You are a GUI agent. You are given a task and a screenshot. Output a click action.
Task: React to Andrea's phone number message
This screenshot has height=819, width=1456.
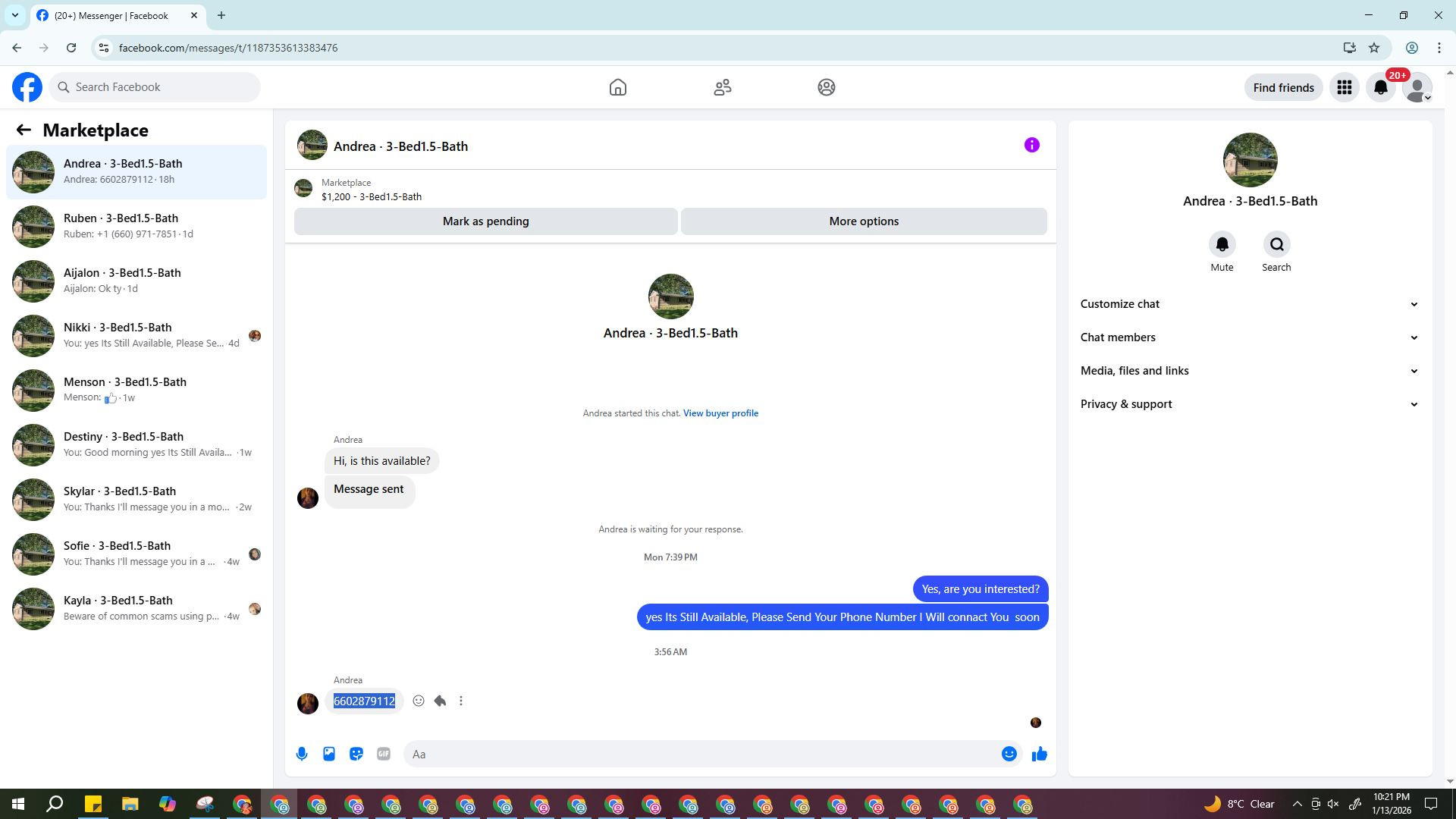[x=419, y=701]
